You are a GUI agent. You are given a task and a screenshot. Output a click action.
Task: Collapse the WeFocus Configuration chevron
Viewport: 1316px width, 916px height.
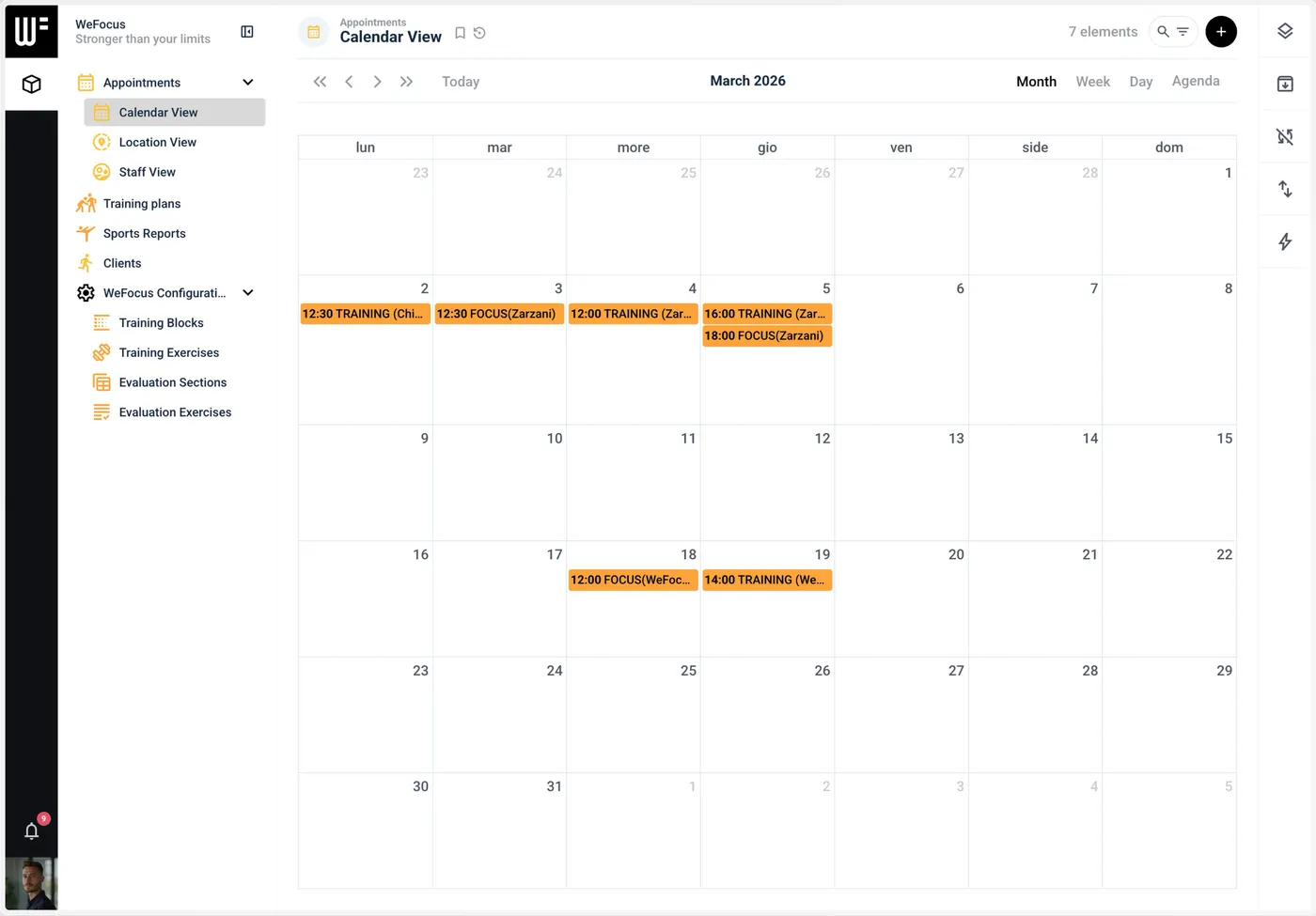point(248,293)
